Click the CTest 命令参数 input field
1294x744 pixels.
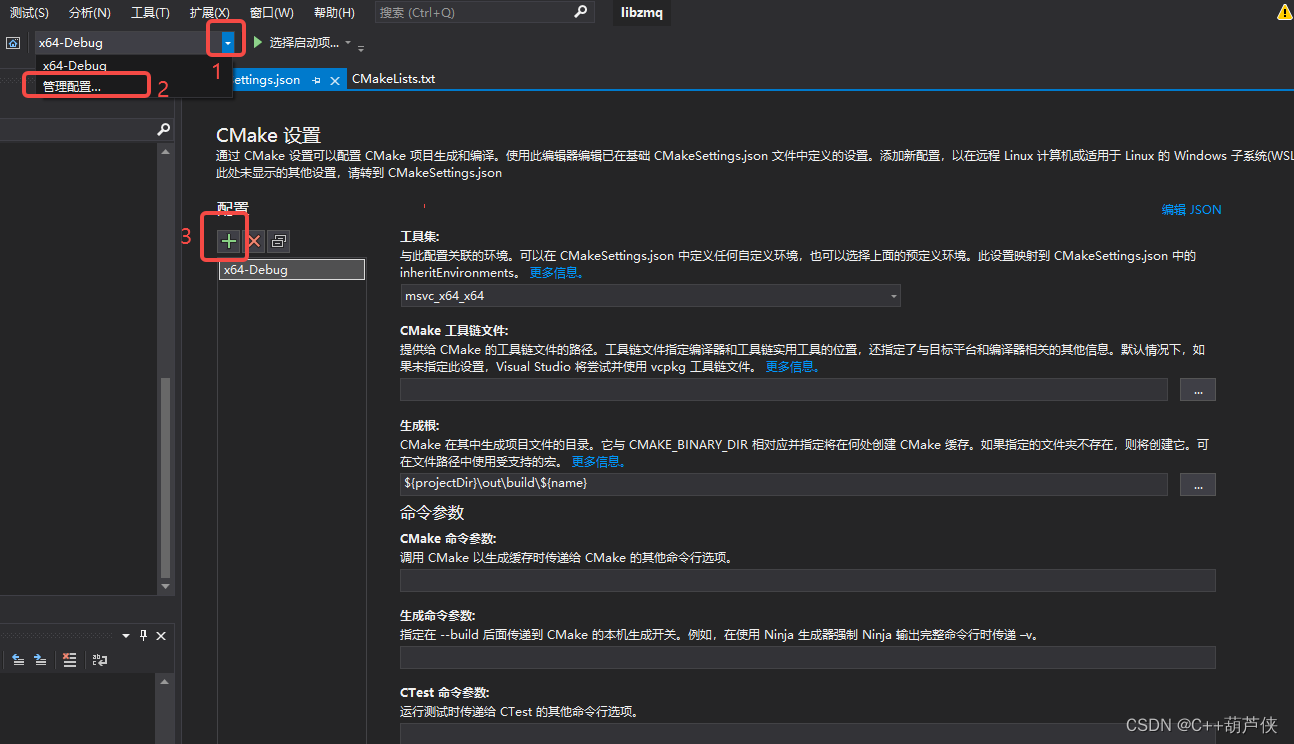pyautogui.click(x=808, y=734)
